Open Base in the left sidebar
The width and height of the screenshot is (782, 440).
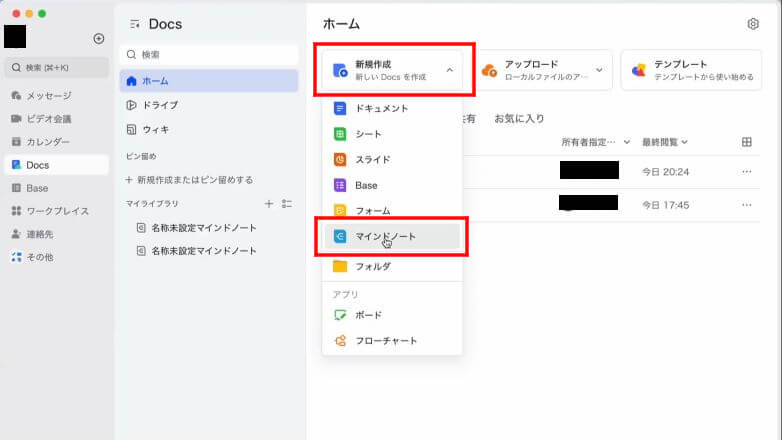[x=56, y=188]
